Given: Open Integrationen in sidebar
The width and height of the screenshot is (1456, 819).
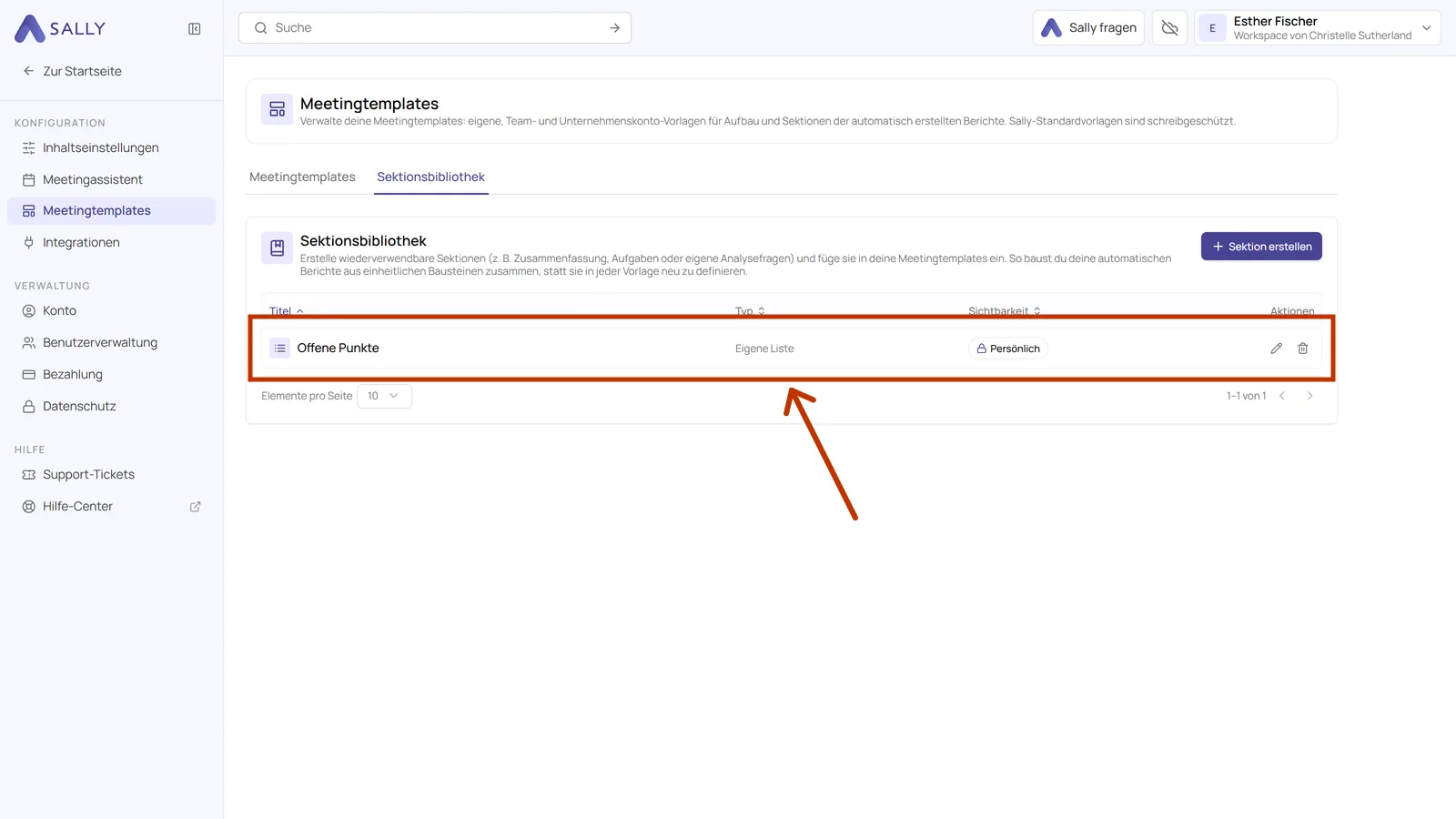Looking at the screenshot, I should pos(112,243).
